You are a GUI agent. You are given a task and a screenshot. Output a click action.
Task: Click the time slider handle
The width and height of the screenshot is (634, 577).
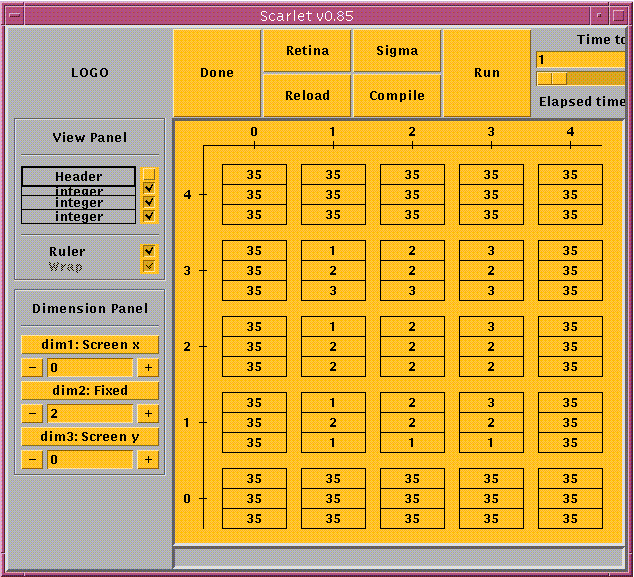(552, 78)
